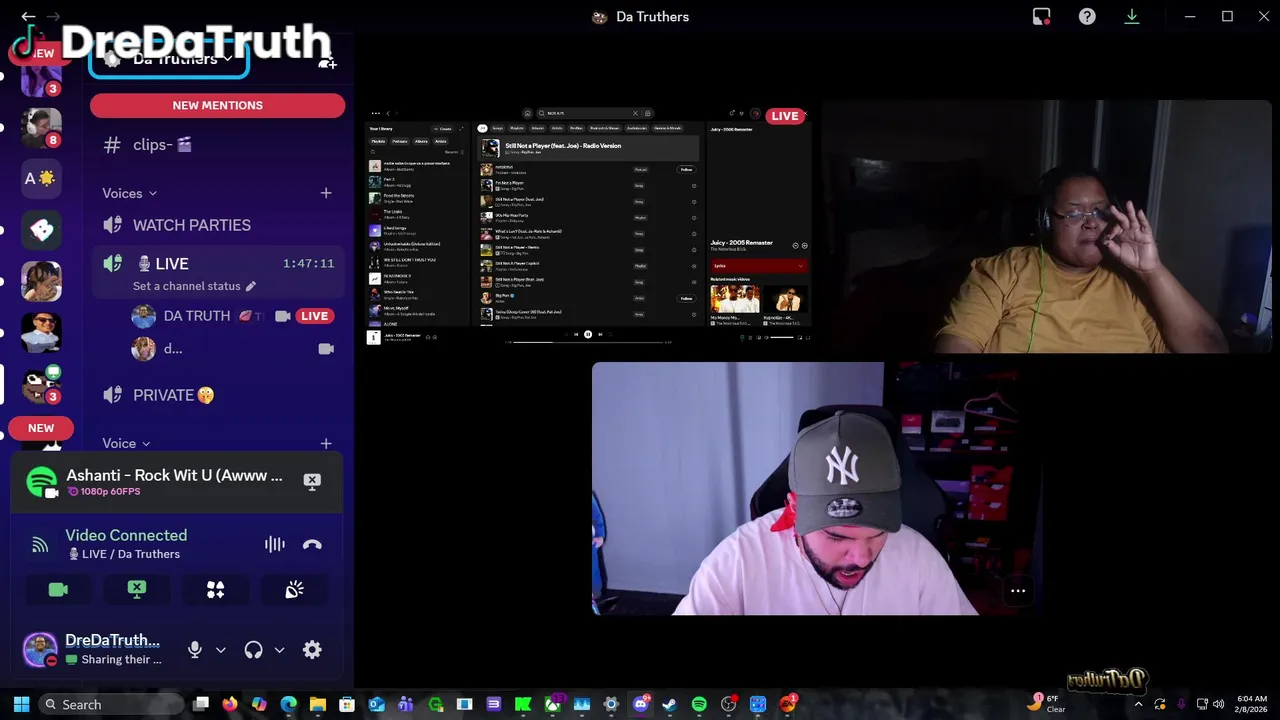This screenshot has height=720, width=1280.
Task: Join the PRIVATE voice channel
Action: [217, 395]
